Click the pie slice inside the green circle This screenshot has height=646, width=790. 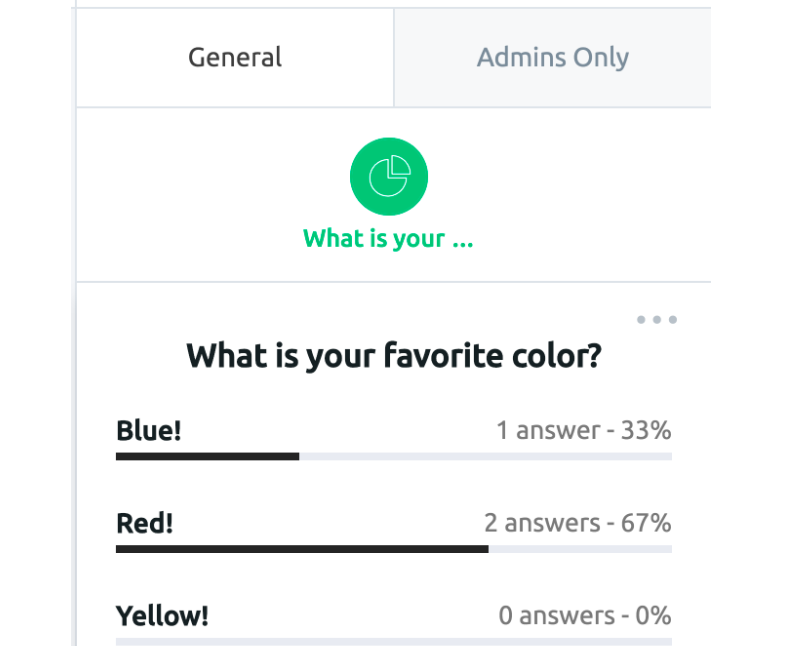pos(401,165)
